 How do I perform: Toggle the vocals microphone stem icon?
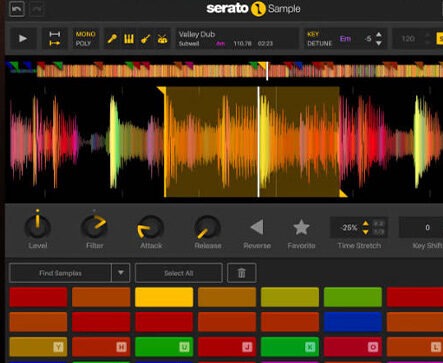click(x=112, y=39)
